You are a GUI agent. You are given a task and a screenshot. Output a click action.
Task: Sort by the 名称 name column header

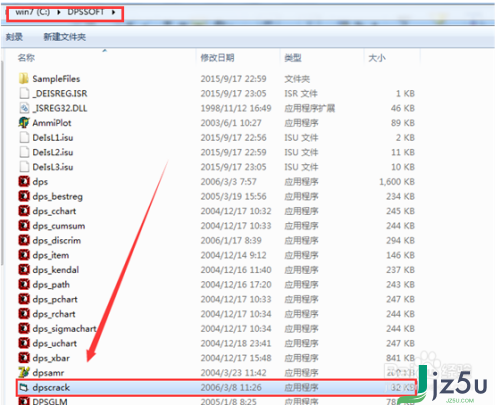(26, 58)
